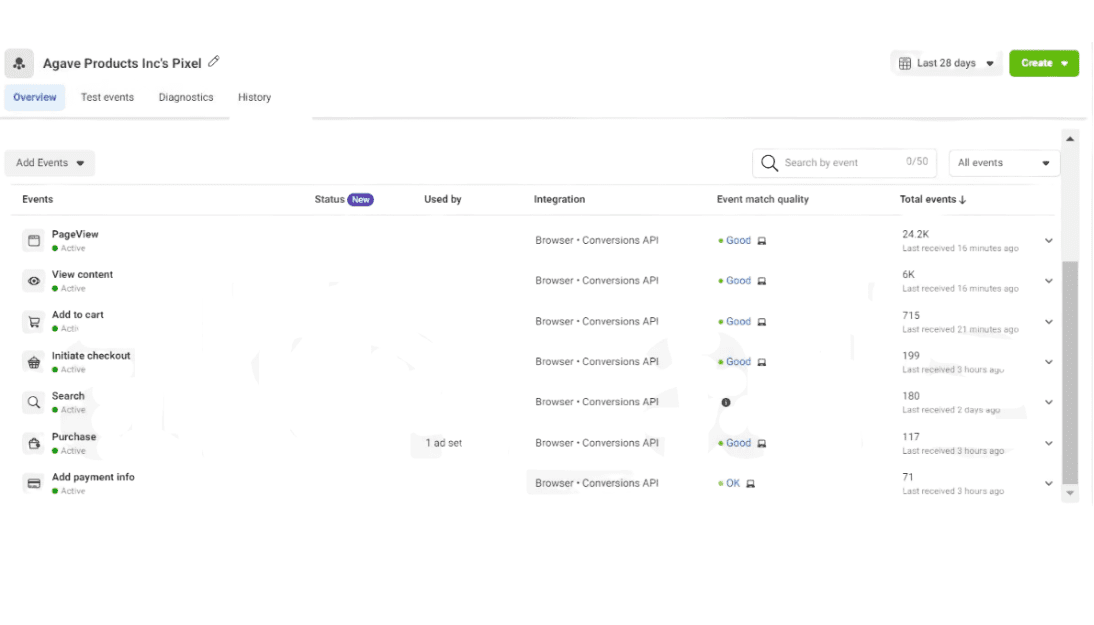
Task: Switch to the Test events tab
Action: click(107, 97)
